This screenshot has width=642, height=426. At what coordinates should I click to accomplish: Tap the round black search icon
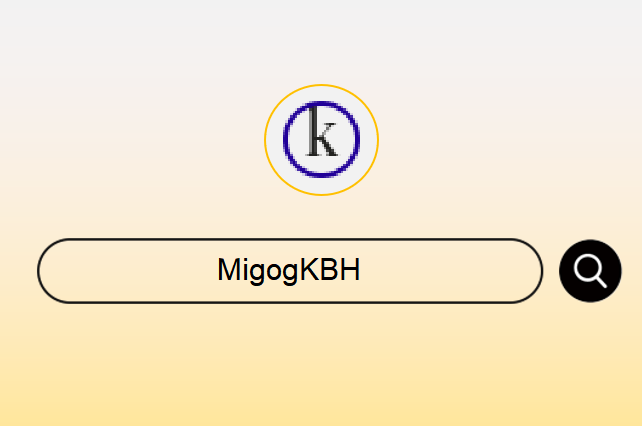coord(590,271)
